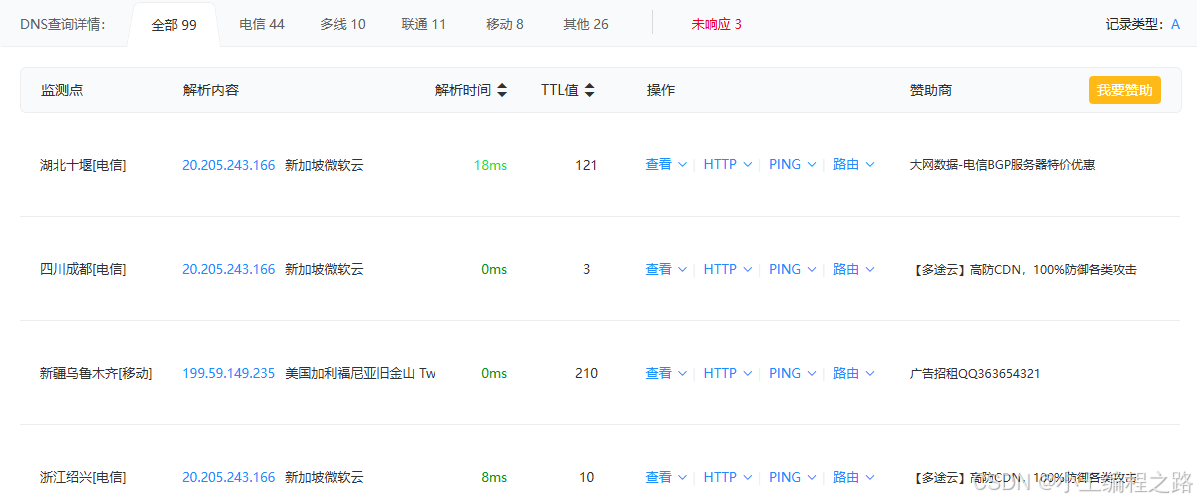The width and height of the screenshot is (1197, 502).
Task: Expand HTTP menu for 新疆乌鲁木齐[移动]
Action: (x=728, y=373)
